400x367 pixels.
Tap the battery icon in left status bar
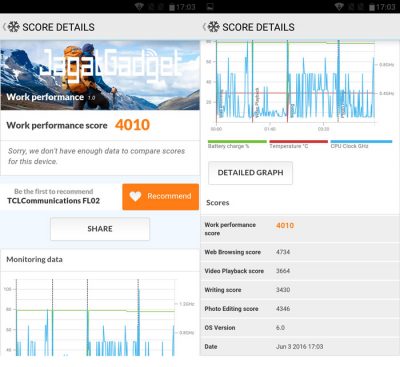point(172,7)
